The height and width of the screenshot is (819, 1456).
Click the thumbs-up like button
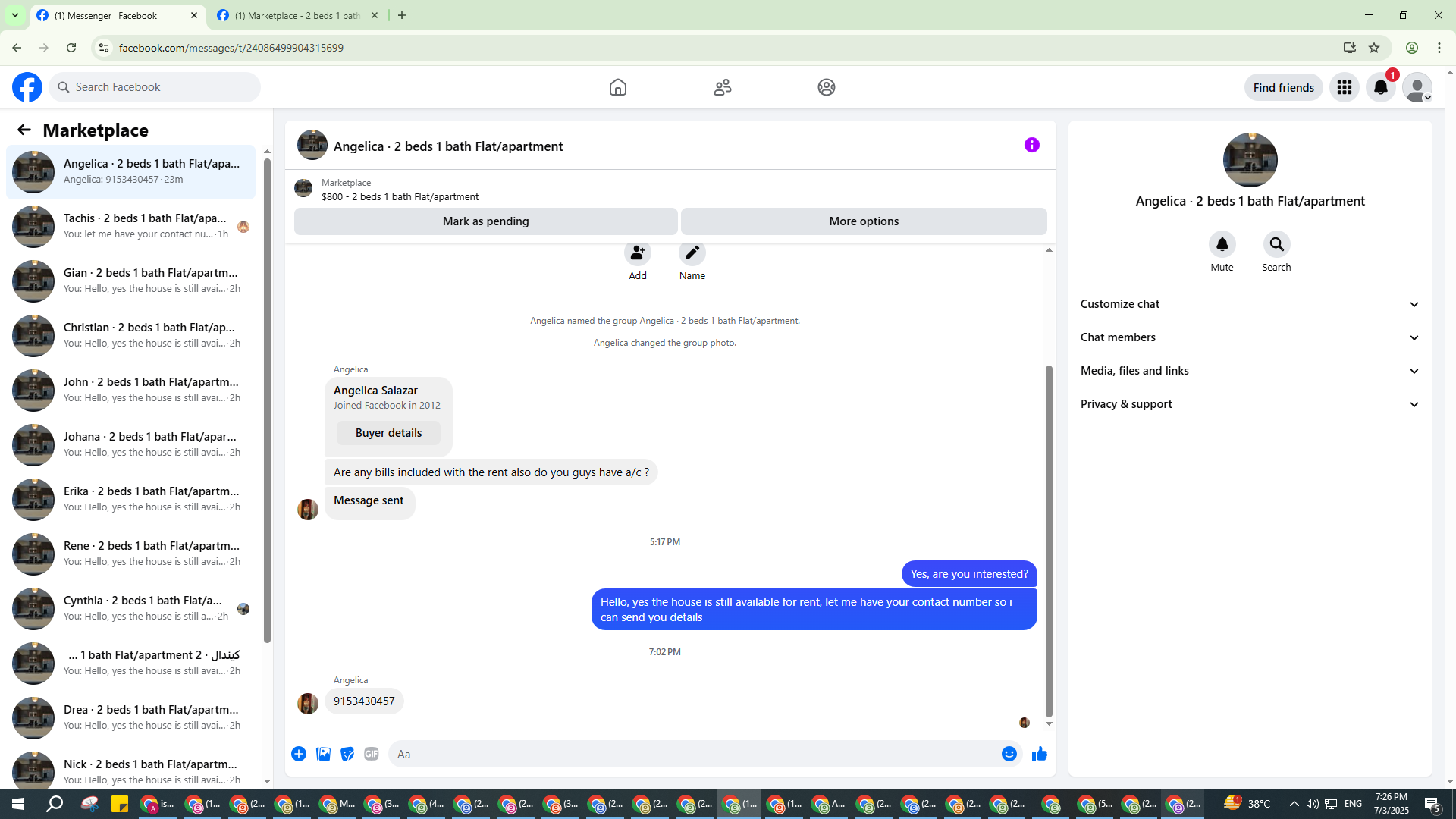[1039, 754]
